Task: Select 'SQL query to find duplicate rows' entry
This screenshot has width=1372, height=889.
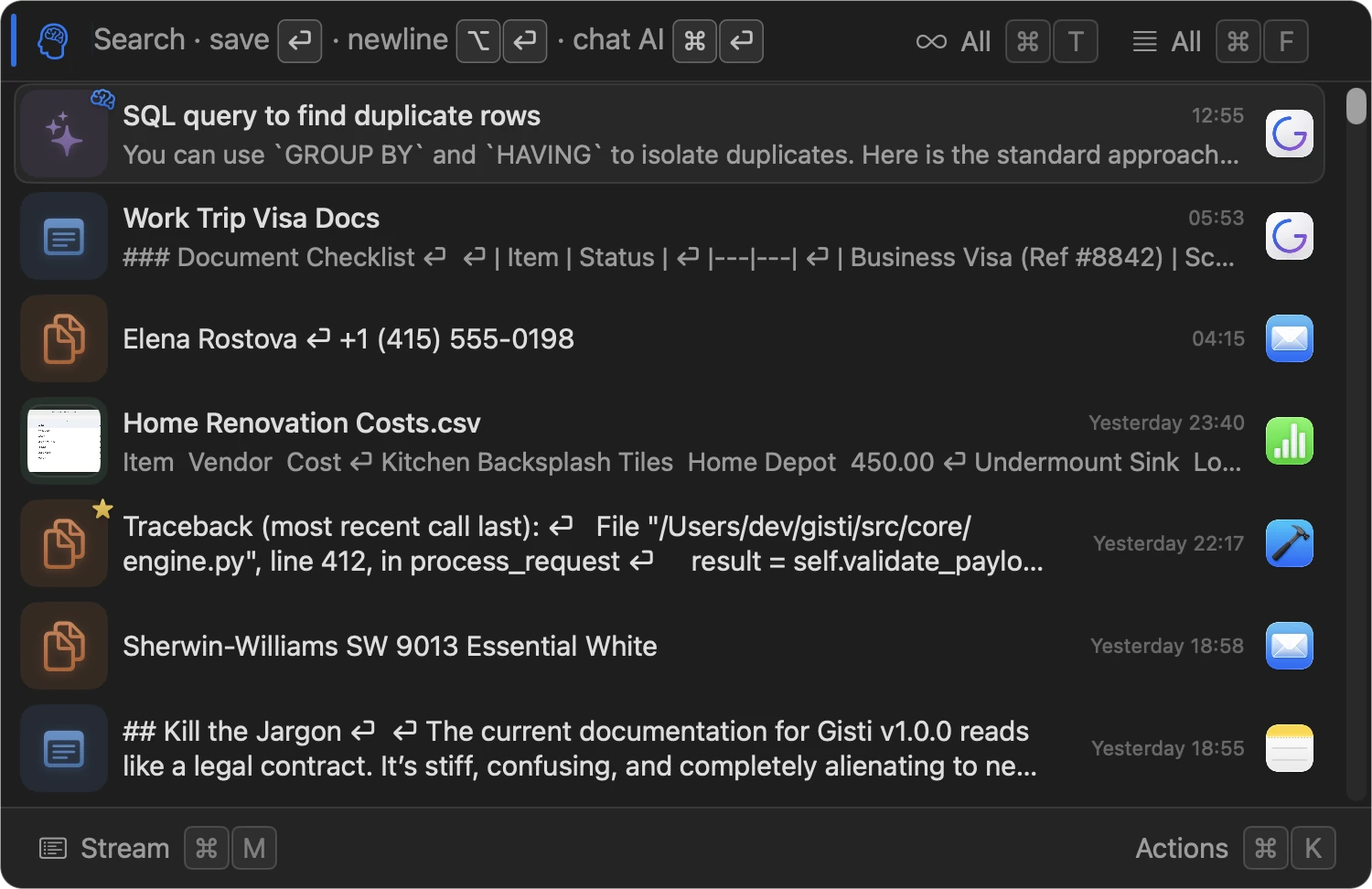Action: click(670, 134)
